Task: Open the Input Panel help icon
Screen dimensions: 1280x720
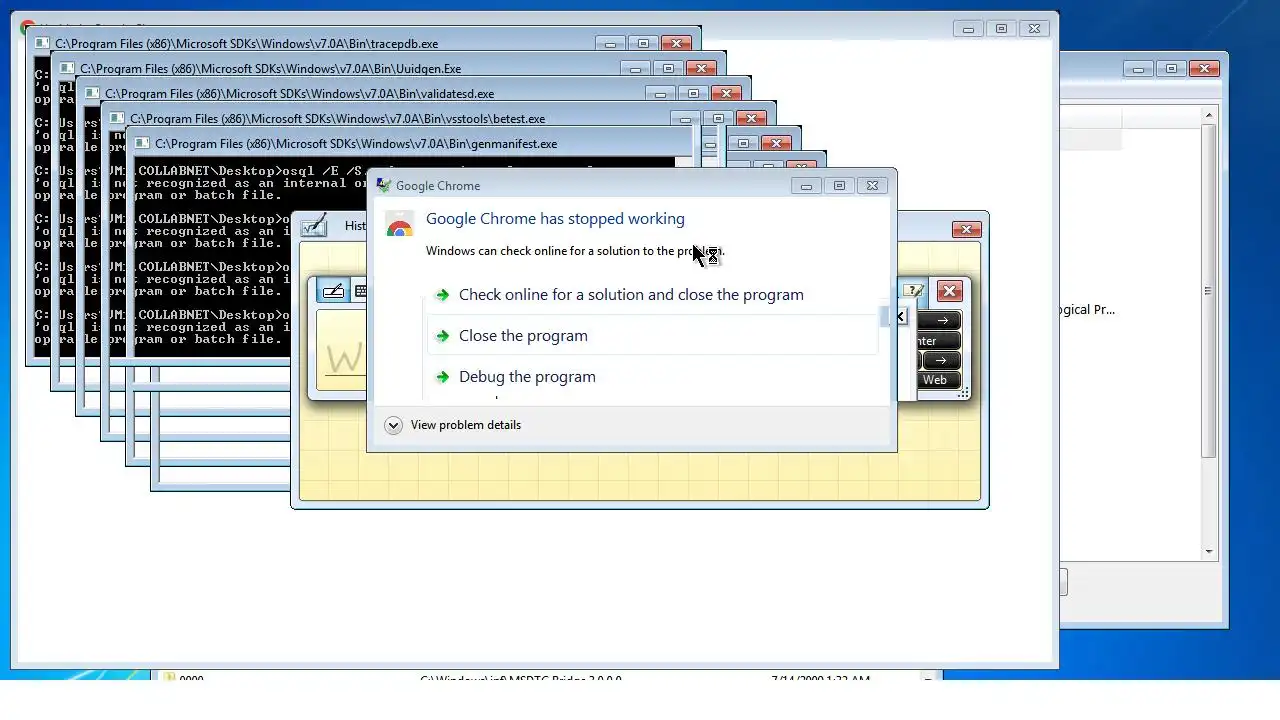Action: tap(912, 291)
